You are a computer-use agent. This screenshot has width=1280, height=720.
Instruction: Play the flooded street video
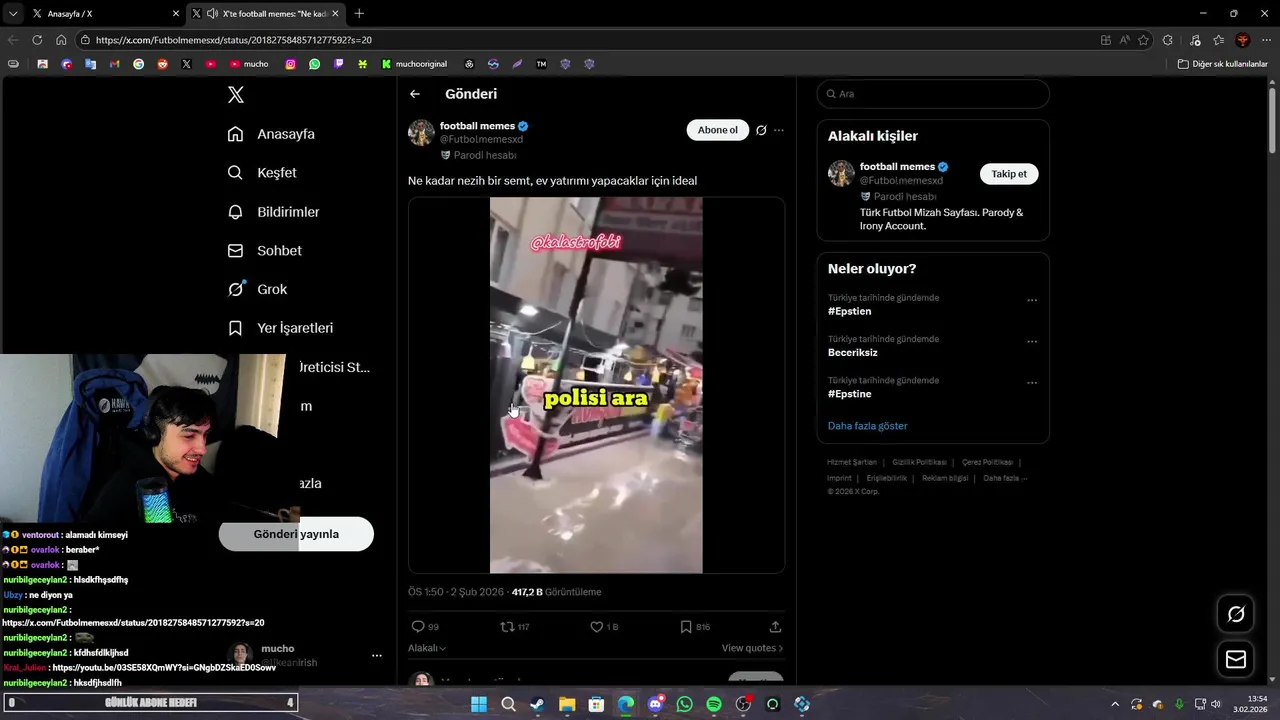coord(596,385)
